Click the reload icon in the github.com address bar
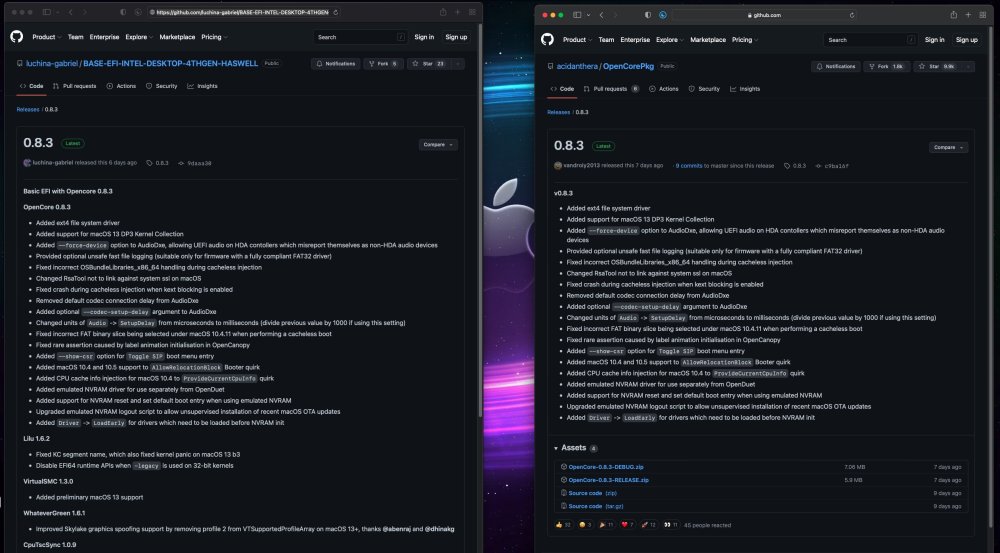The image size is (1000, 553). click(x=851, y=15)
